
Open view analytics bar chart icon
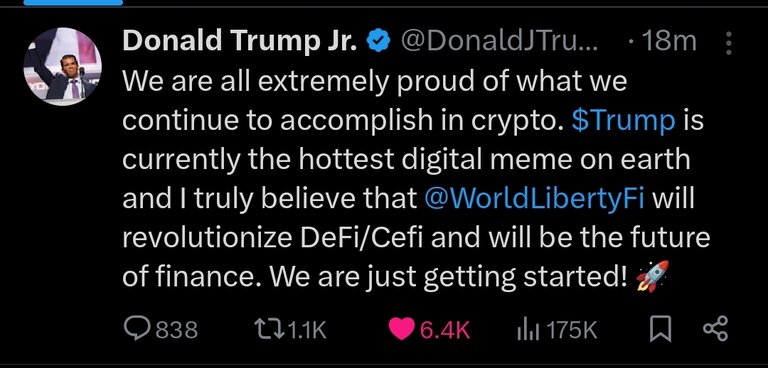click(x=528, y=330)
